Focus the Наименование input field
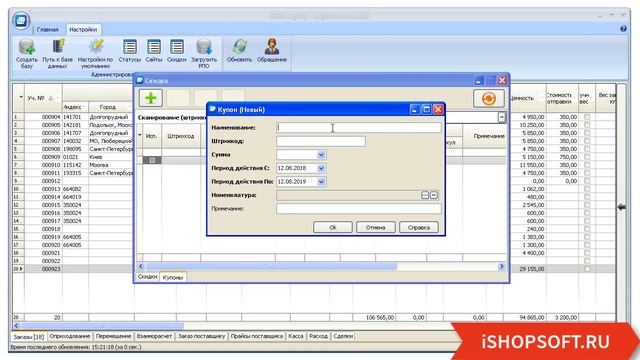This screenshot has width=640, height=360. point(359,128)
